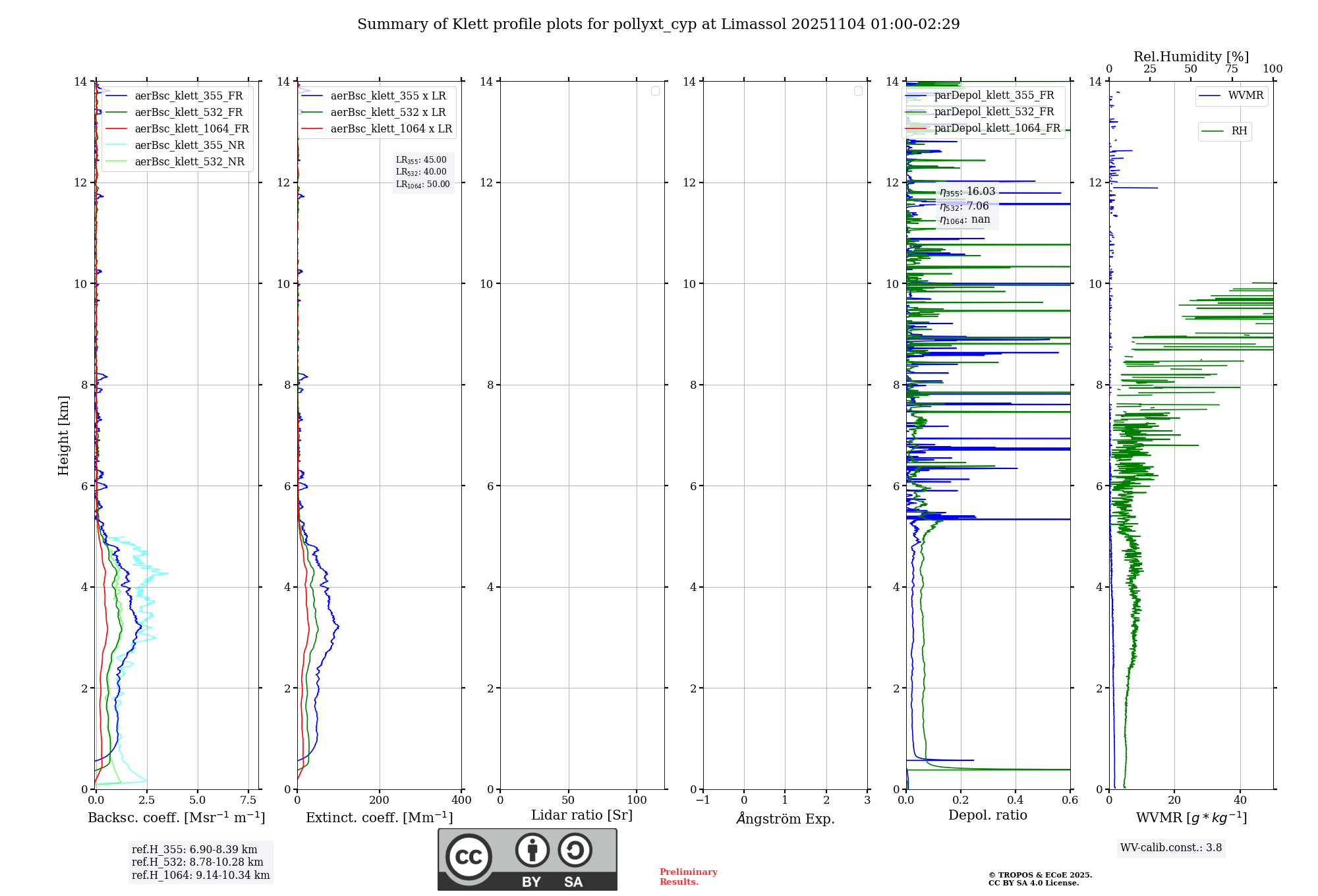Image resolution: width=1318 pixels, height=896 pixels.
Task: Click the WVMR blue legend line
Action: (1209, 96)
